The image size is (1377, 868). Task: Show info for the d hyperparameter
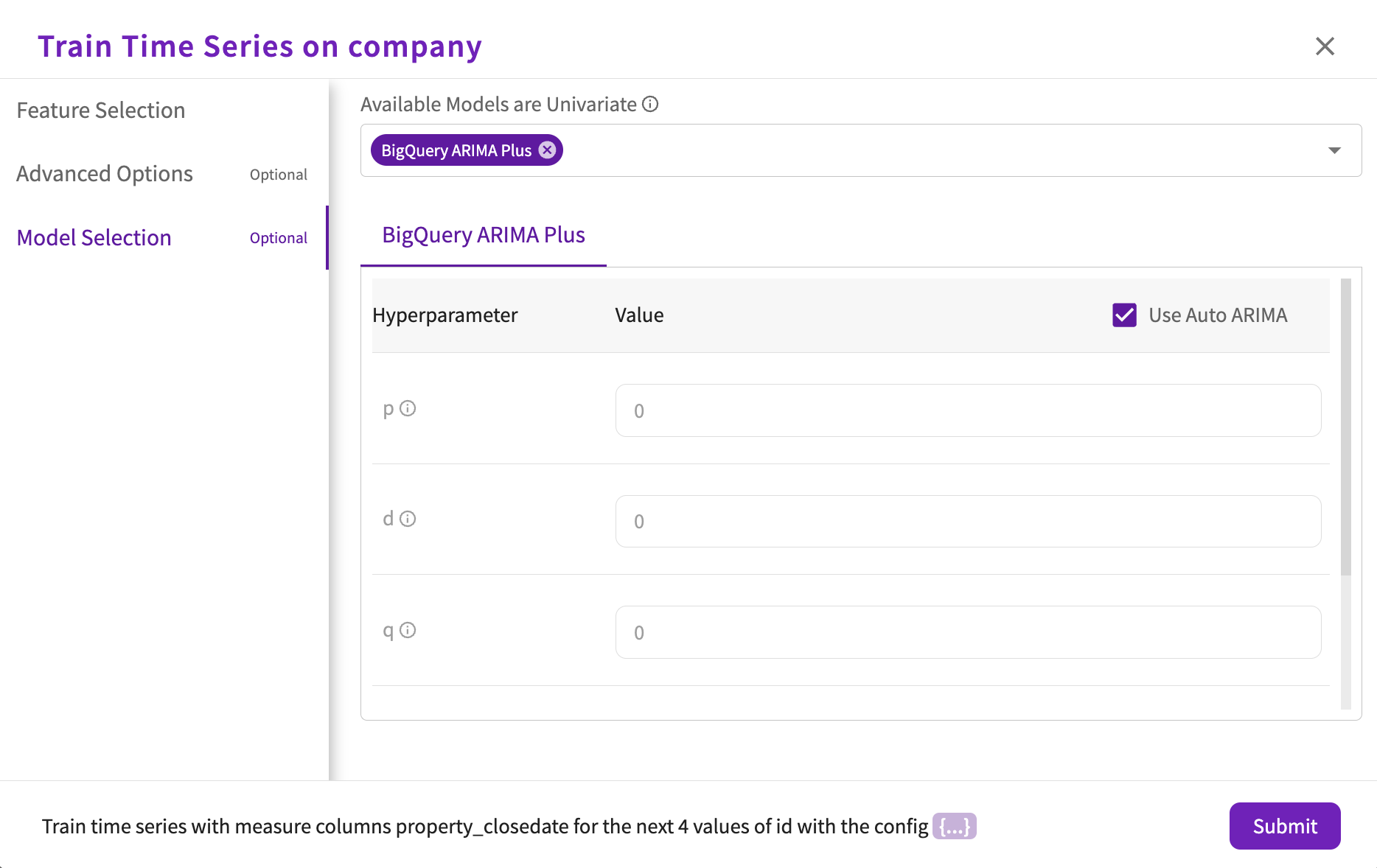408,519
